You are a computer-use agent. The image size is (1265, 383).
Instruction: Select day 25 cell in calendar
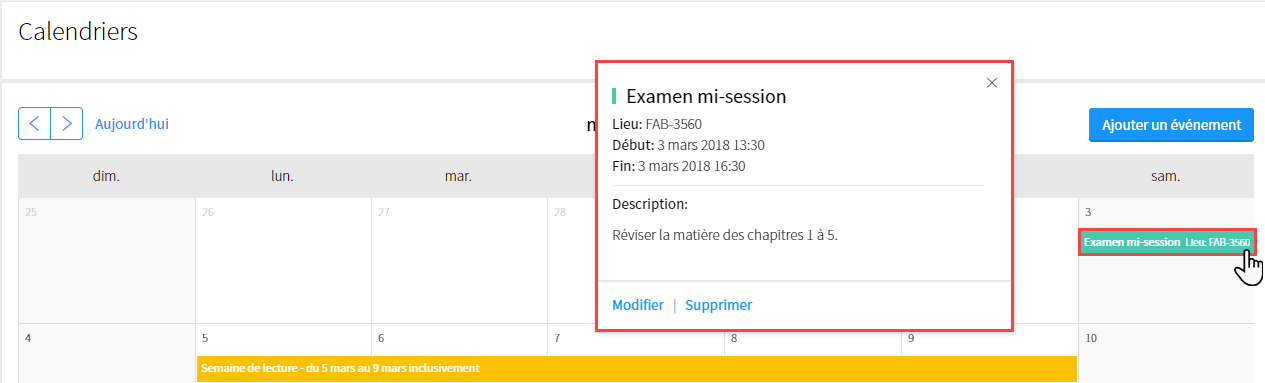point(107,260)
